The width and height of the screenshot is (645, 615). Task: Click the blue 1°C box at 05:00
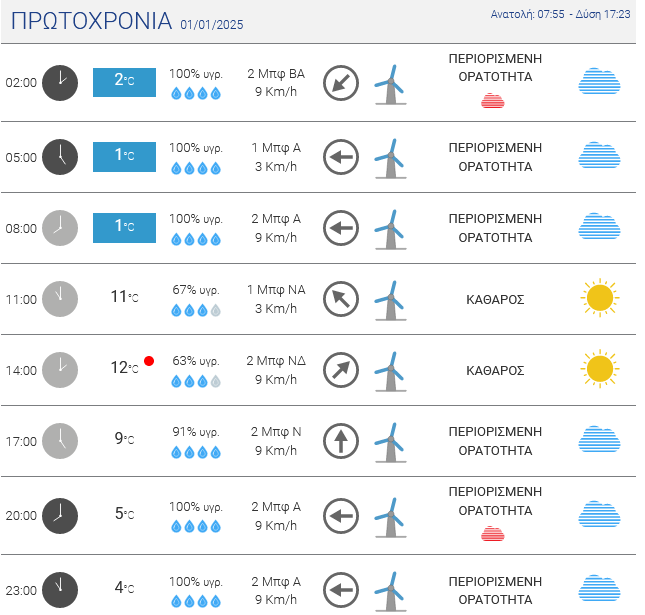coord(124,156)
